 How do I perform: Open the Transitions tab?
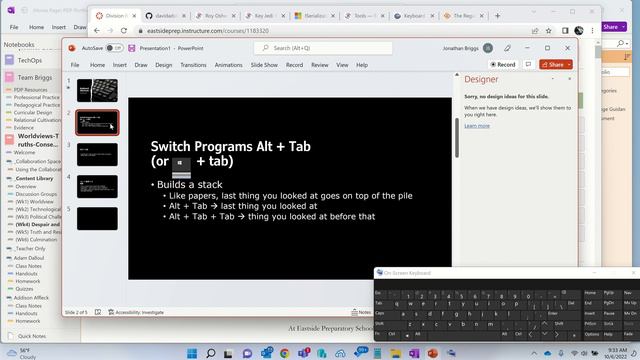tap(193, 65)
